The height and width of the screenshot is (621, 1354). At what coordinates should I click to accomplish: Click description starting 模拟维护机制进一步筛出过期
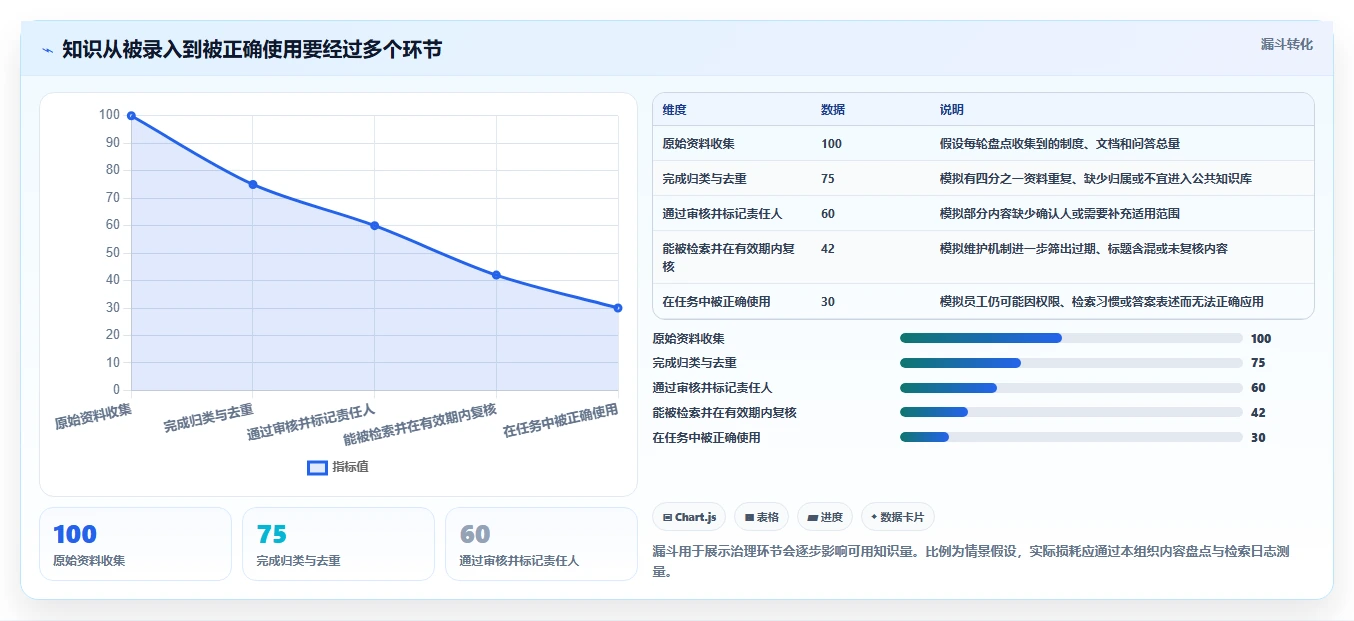pos(1084,248)
